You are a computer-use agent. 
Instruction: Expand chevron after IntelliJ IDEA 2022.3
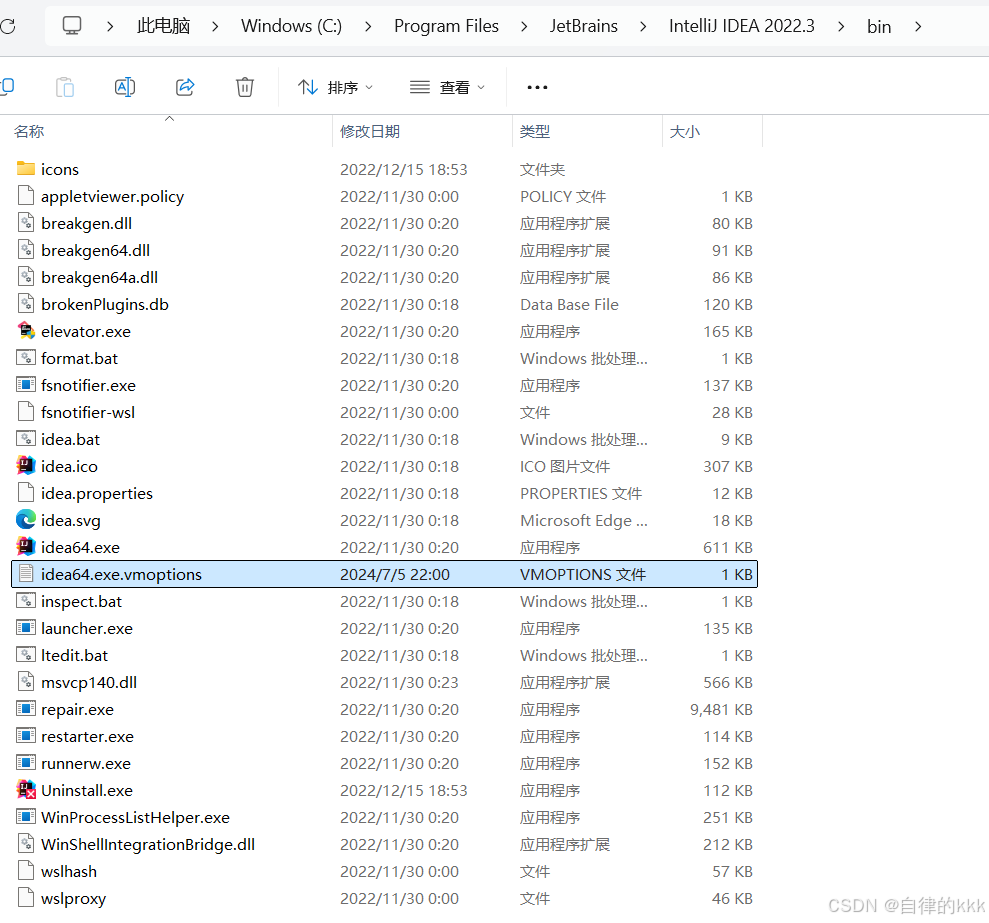[841, 26]
